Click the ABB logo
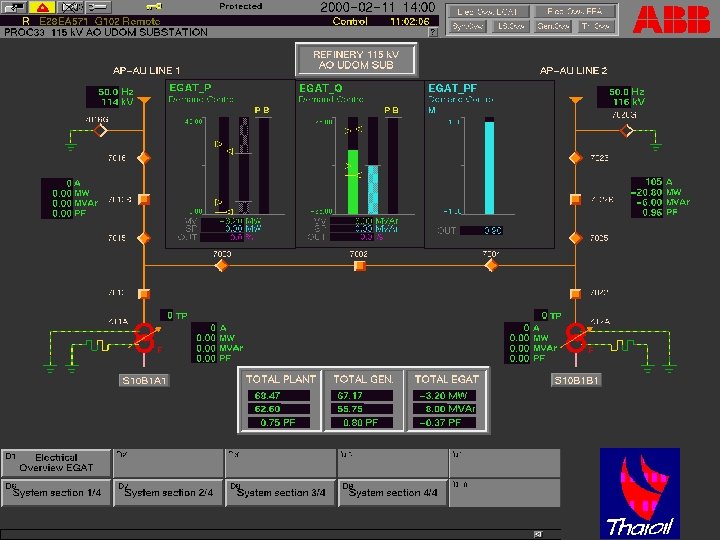Image resolution: width=720 pixels, height=540 pixels. coord(671,20)
